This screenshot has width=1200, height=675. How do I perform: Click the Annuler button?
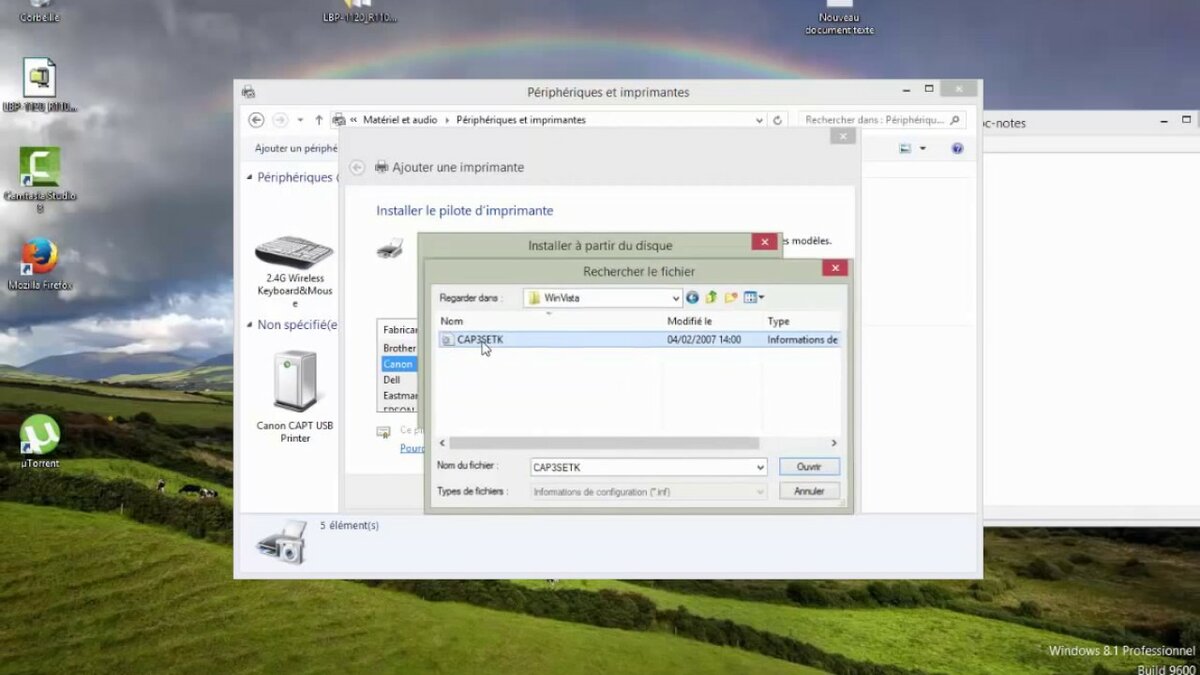809,491
